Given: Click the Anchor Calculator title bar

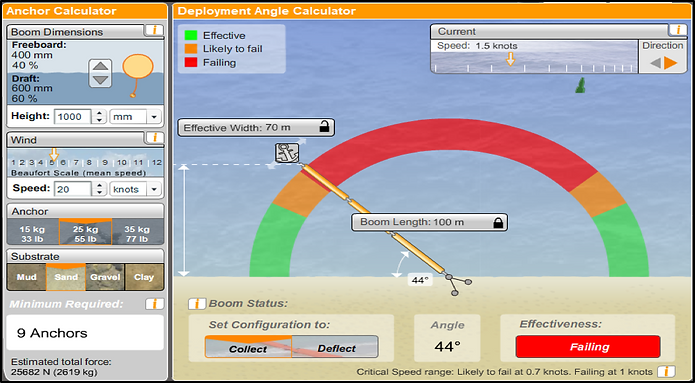Looking at the screenshot, I should click(x=86, y=11).
